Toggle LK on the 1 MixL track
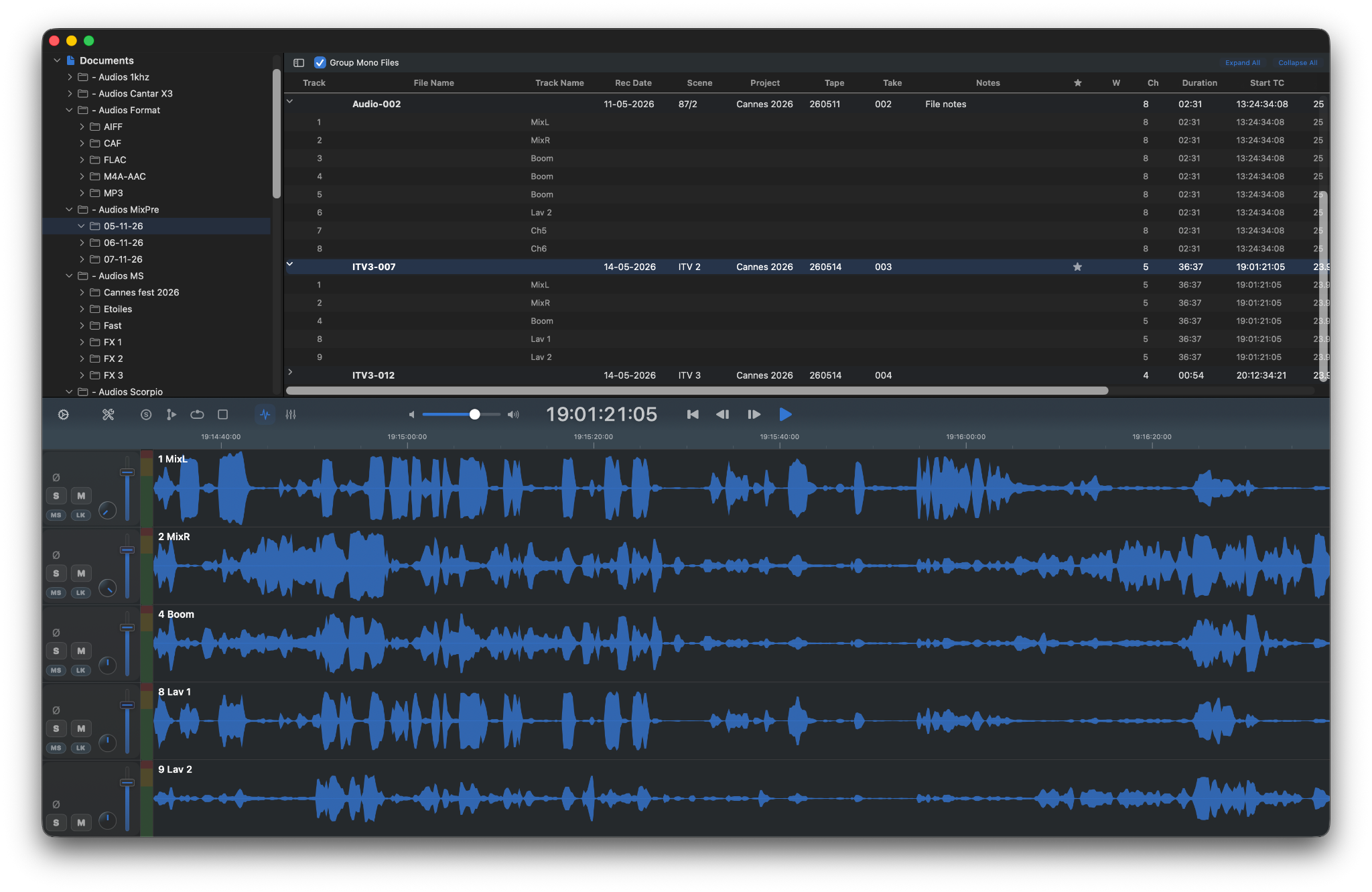This screenshot has width=1372, height=892. tap(81, 515)
